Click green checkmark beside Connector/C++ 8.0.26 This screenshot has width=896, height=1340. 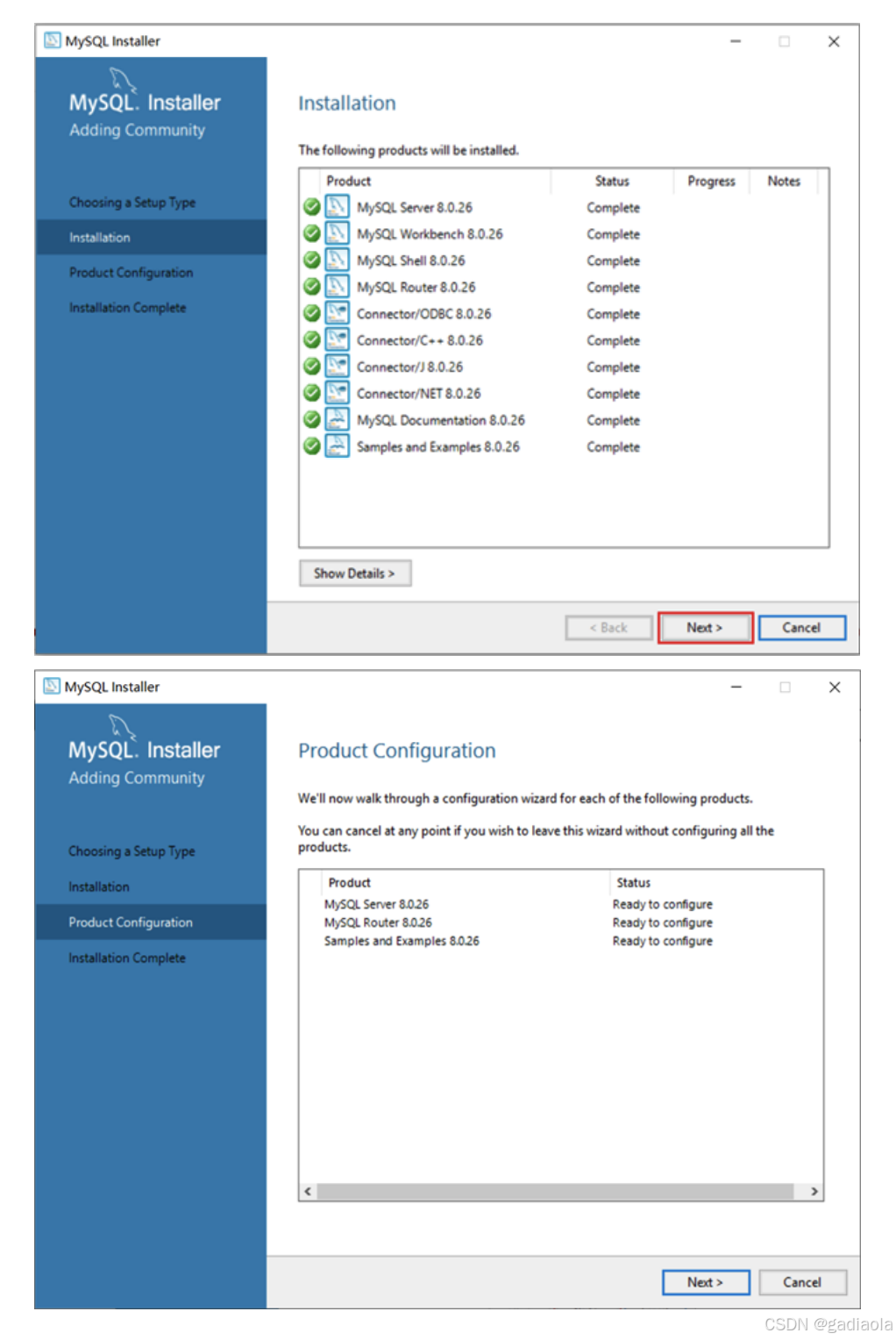(x=311, y=339)
